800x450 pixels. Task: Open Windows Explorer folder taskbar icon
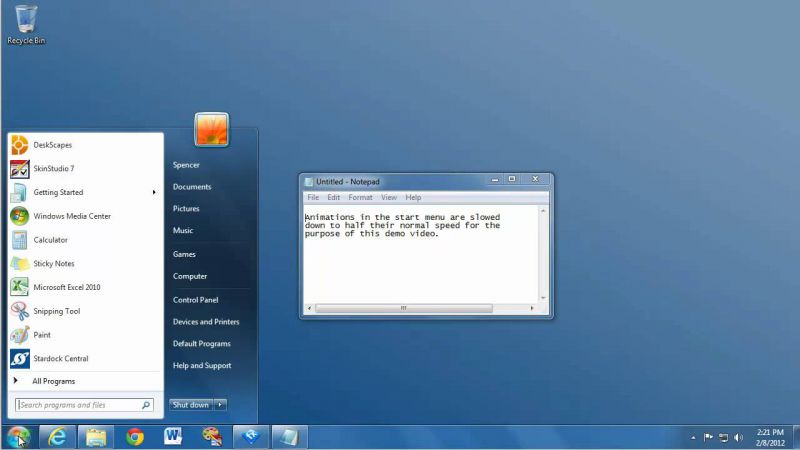95,437
